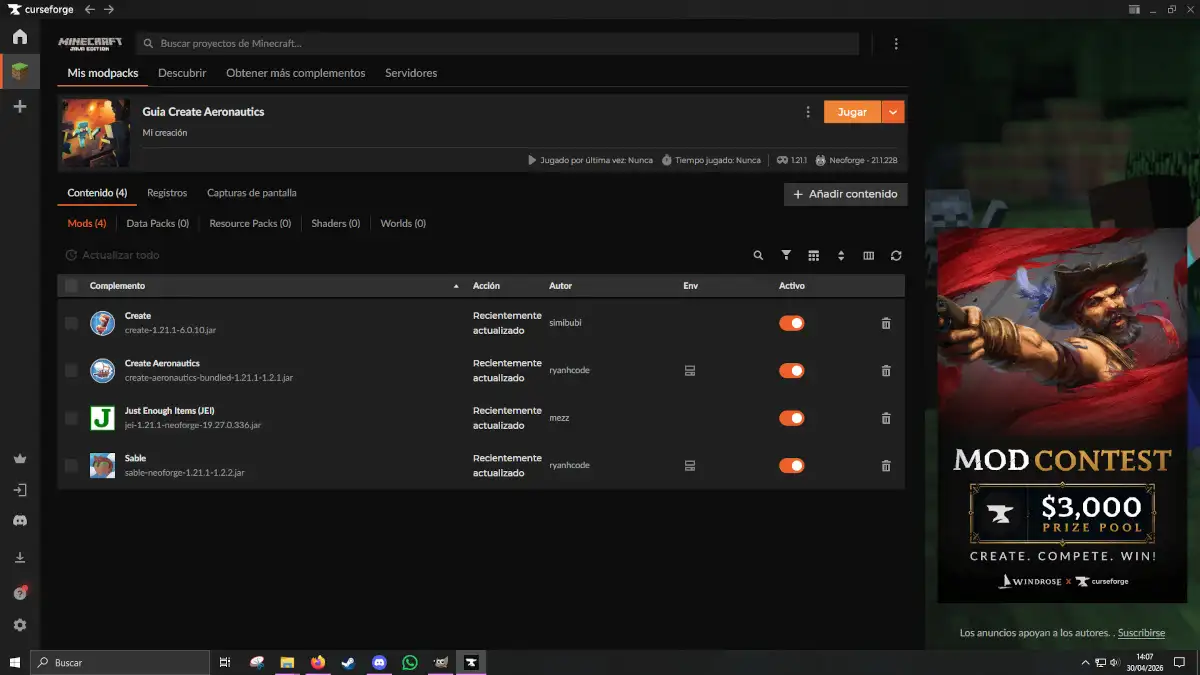Open the three-dot menu beside Jugar
This screenshot has height=675, width=1200.
coord(808,112)
